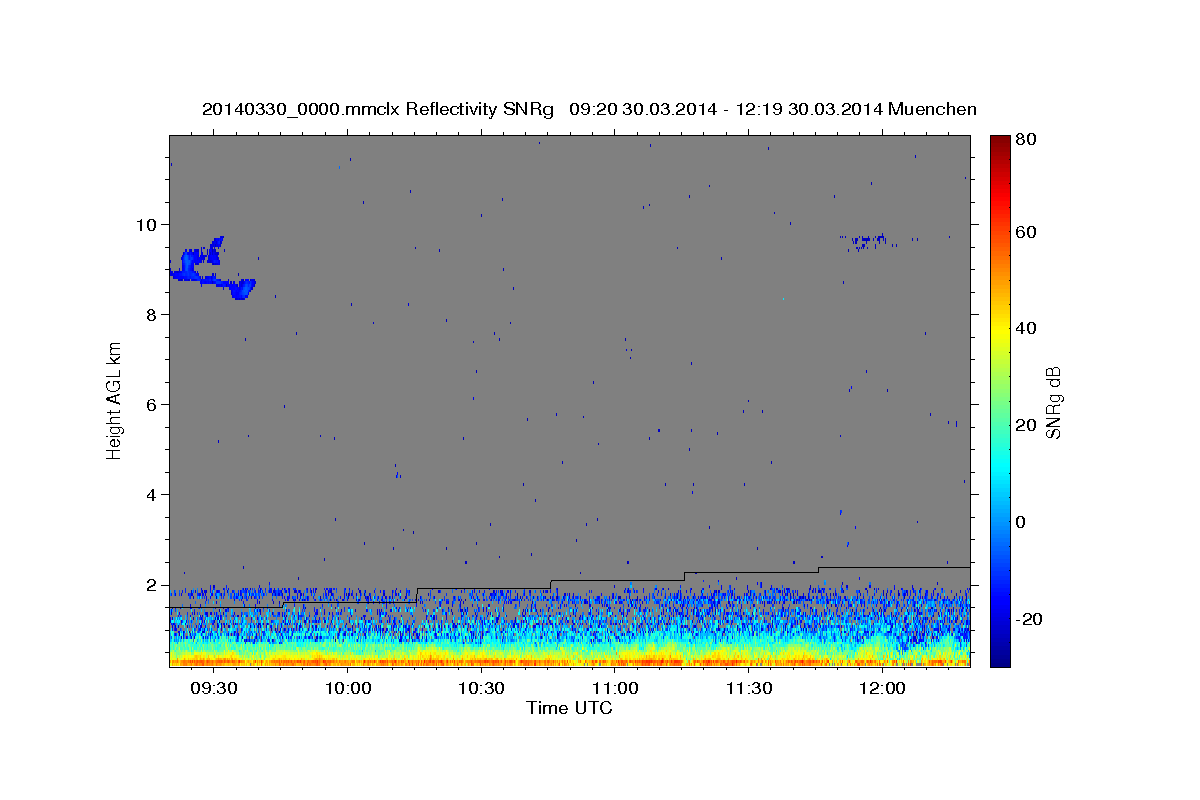
Task: Click the colorbar value 80
Action: [x=1026, y=140]
